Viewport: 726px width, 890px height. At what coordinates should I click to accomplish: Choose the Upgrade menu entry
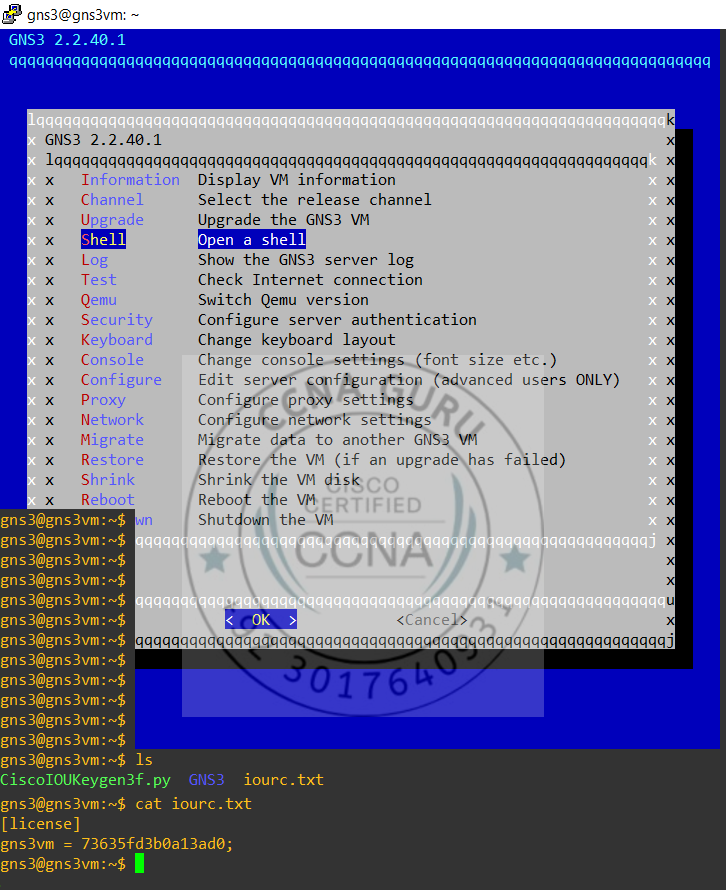[112, 220]
